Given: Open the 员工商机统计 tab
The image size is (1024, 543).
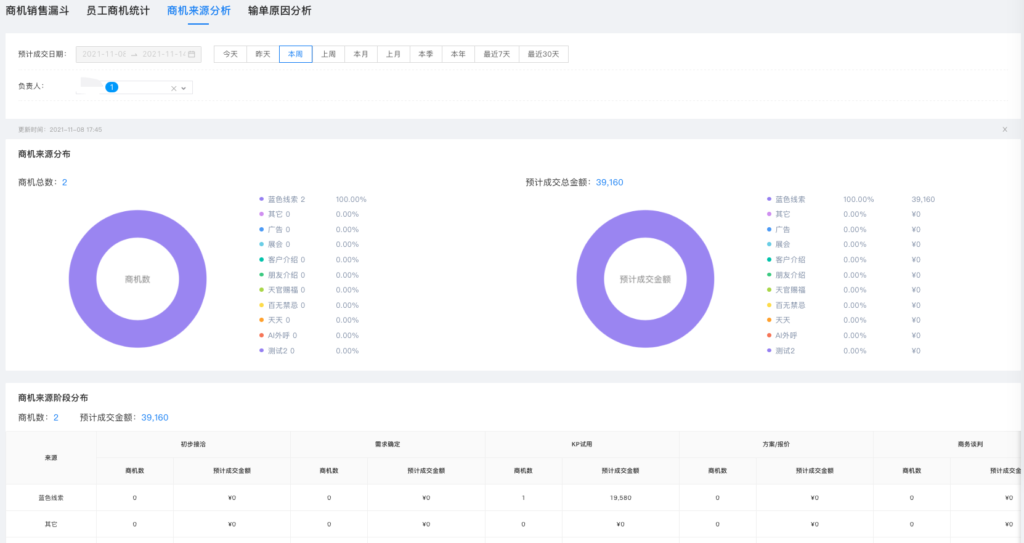Looking at the screenshot, I should pos(117,11).
